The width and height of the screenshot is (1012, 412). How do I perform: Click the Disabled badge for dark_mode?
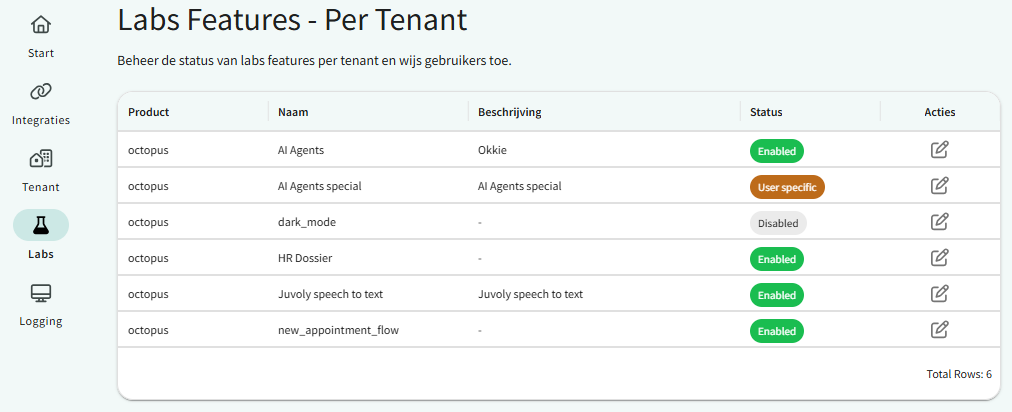tap(778, 223)
